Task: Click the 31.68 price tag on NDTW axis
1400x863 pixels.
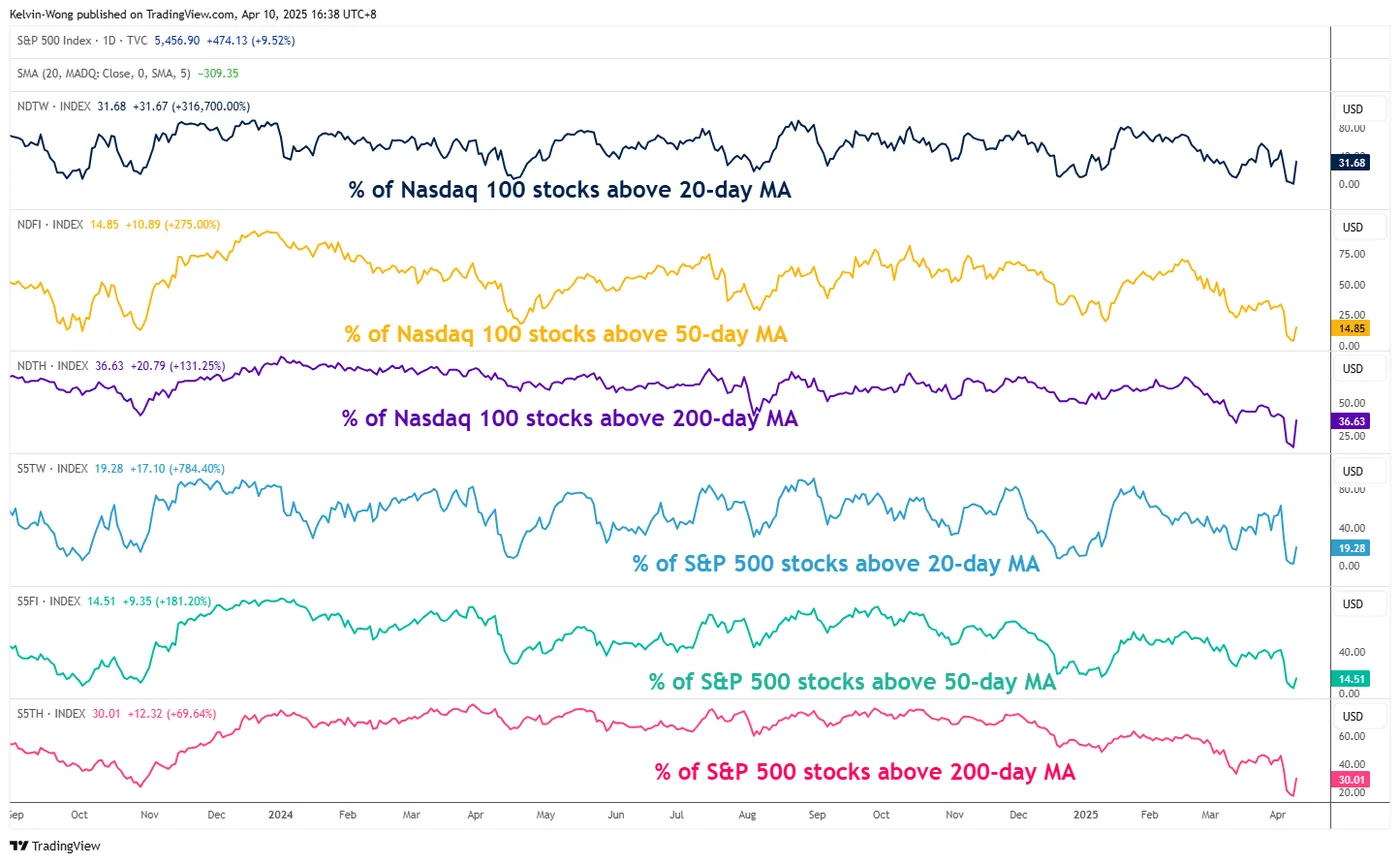Action: point(1353,163)
